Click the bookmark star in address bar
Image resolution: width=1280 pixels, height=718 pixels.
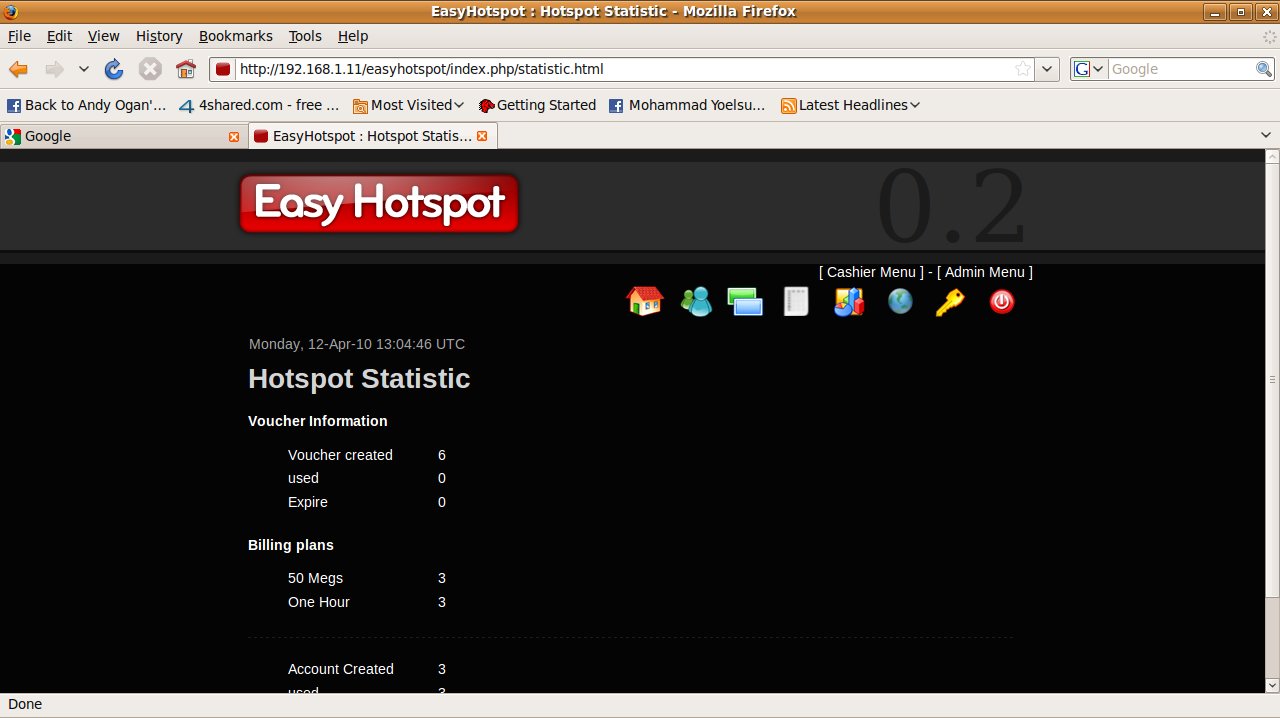click(x=1023, y=69)
